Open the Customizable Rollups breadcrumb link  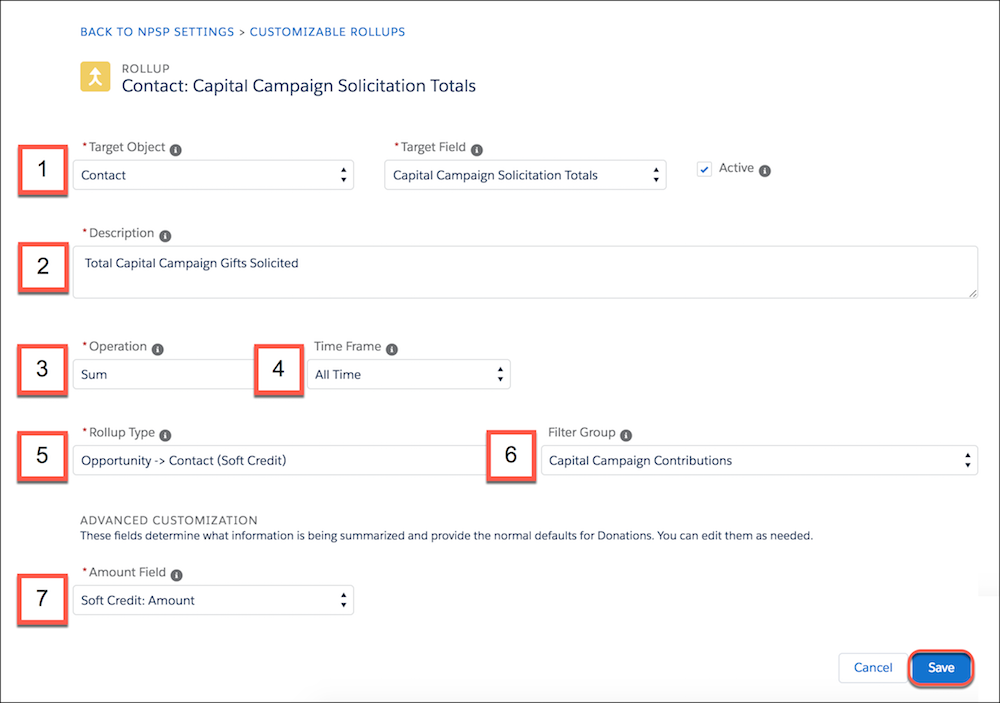pyautogui.click(x=327, y=32)
